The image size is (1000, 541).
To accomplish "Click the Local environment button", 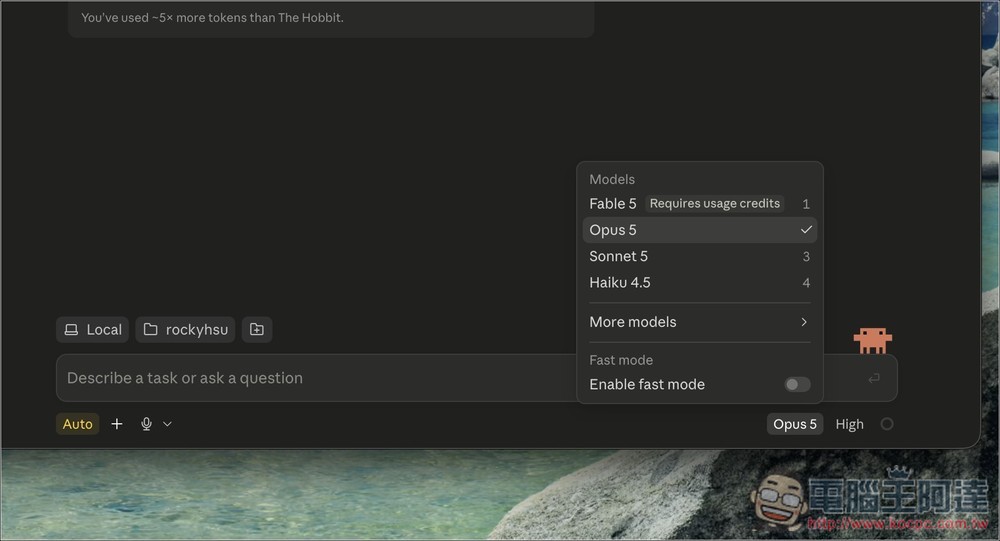I will point(92,330).
